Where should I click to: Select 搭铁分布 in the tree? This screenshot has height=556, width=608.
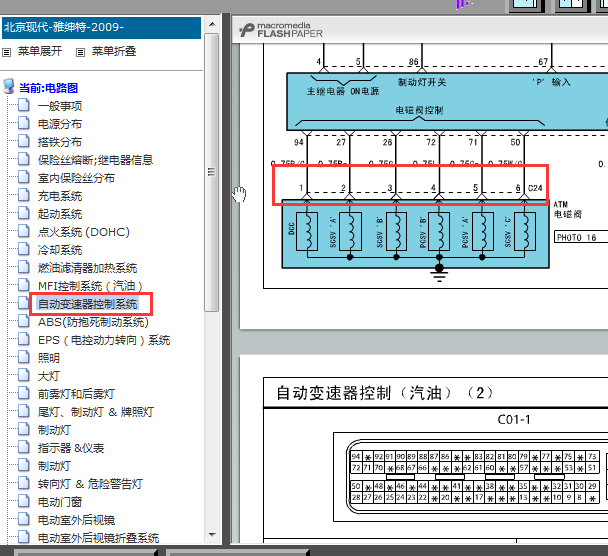(60, 142)
